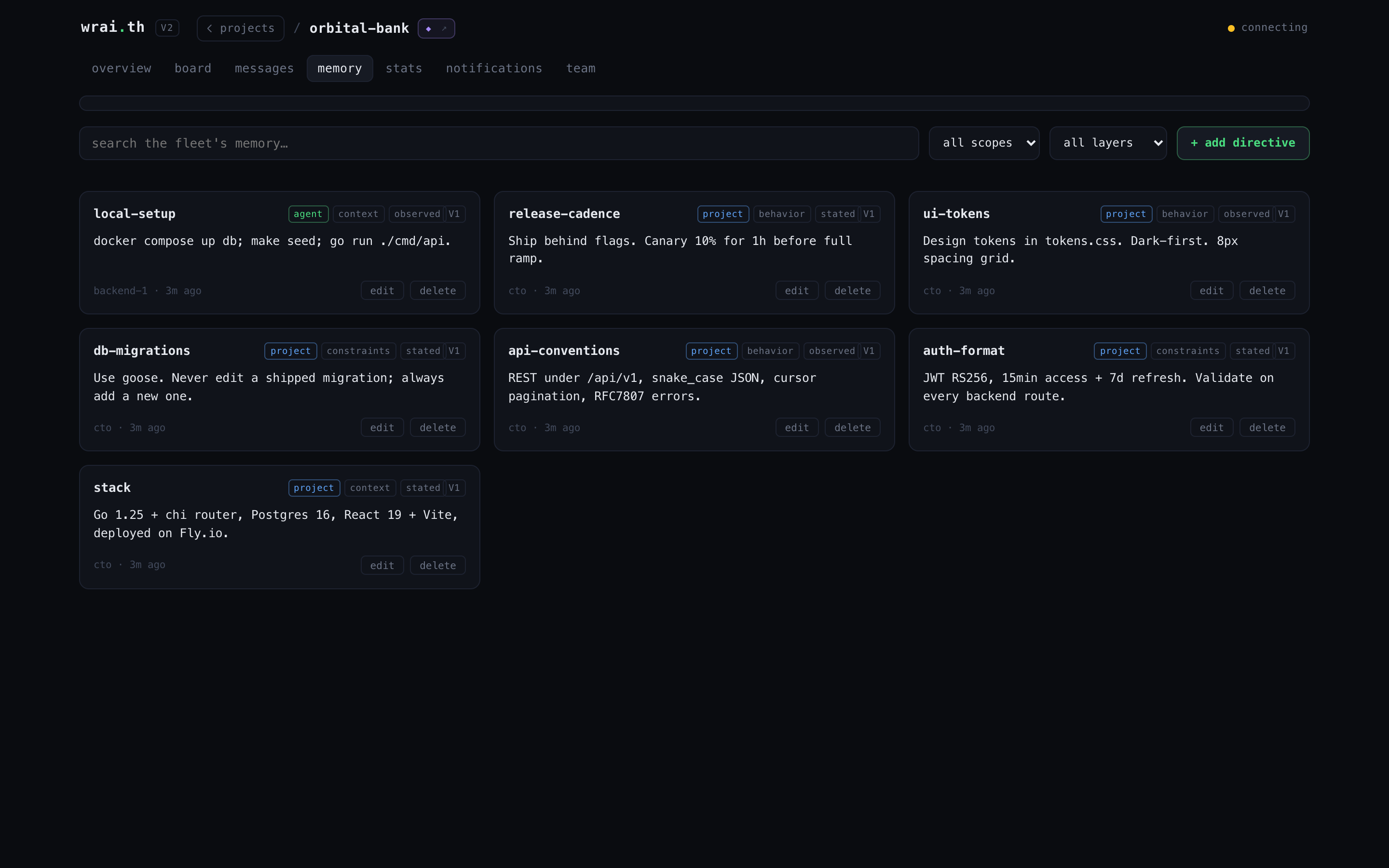Viewport: 1389px width, 868px height.
Task: Click the behavior tag on api-conventions
Action: 770,351
